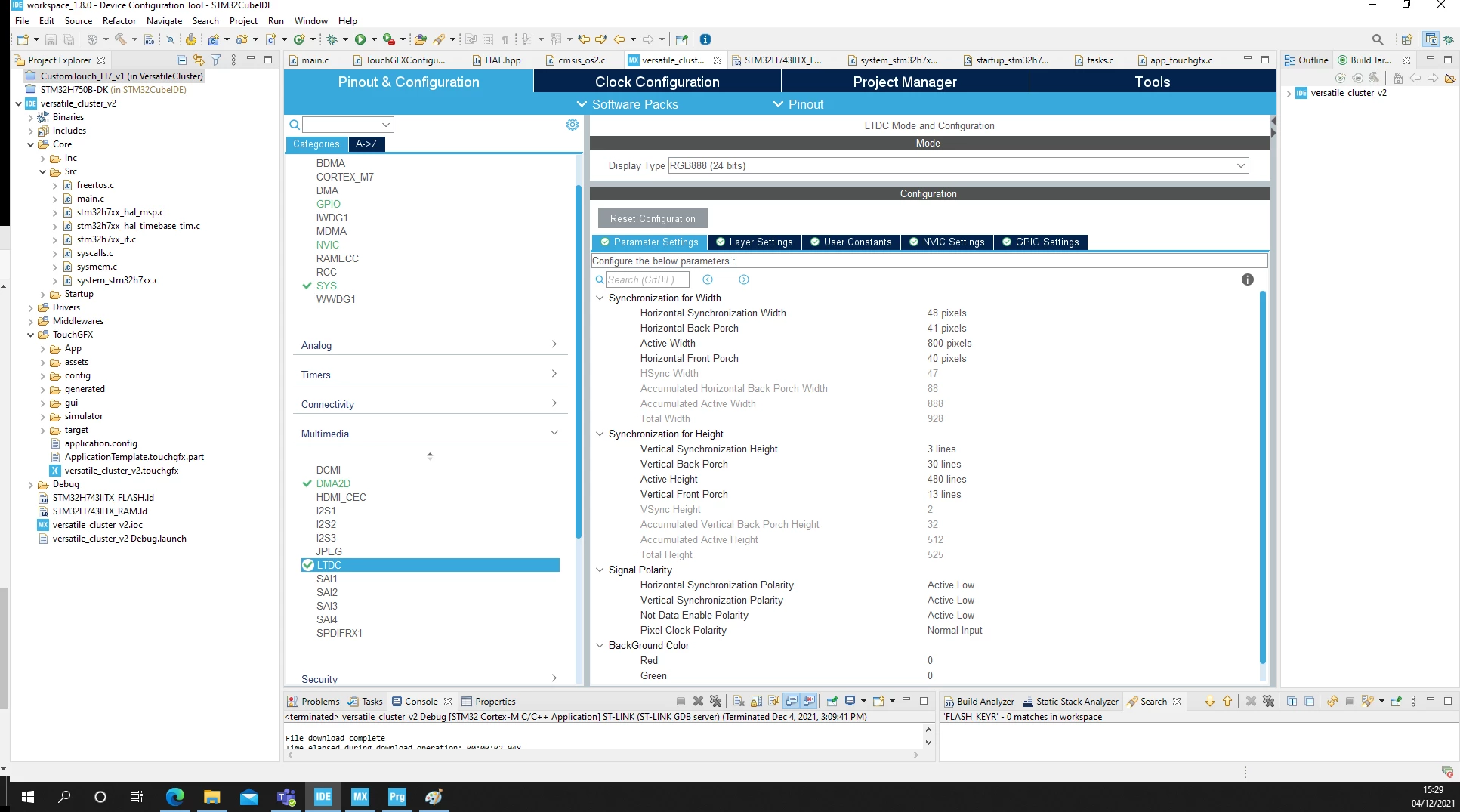This screenshot has width=1460, height=812.
Task: Open the Display Type dropdown
Action: [958, 165]
